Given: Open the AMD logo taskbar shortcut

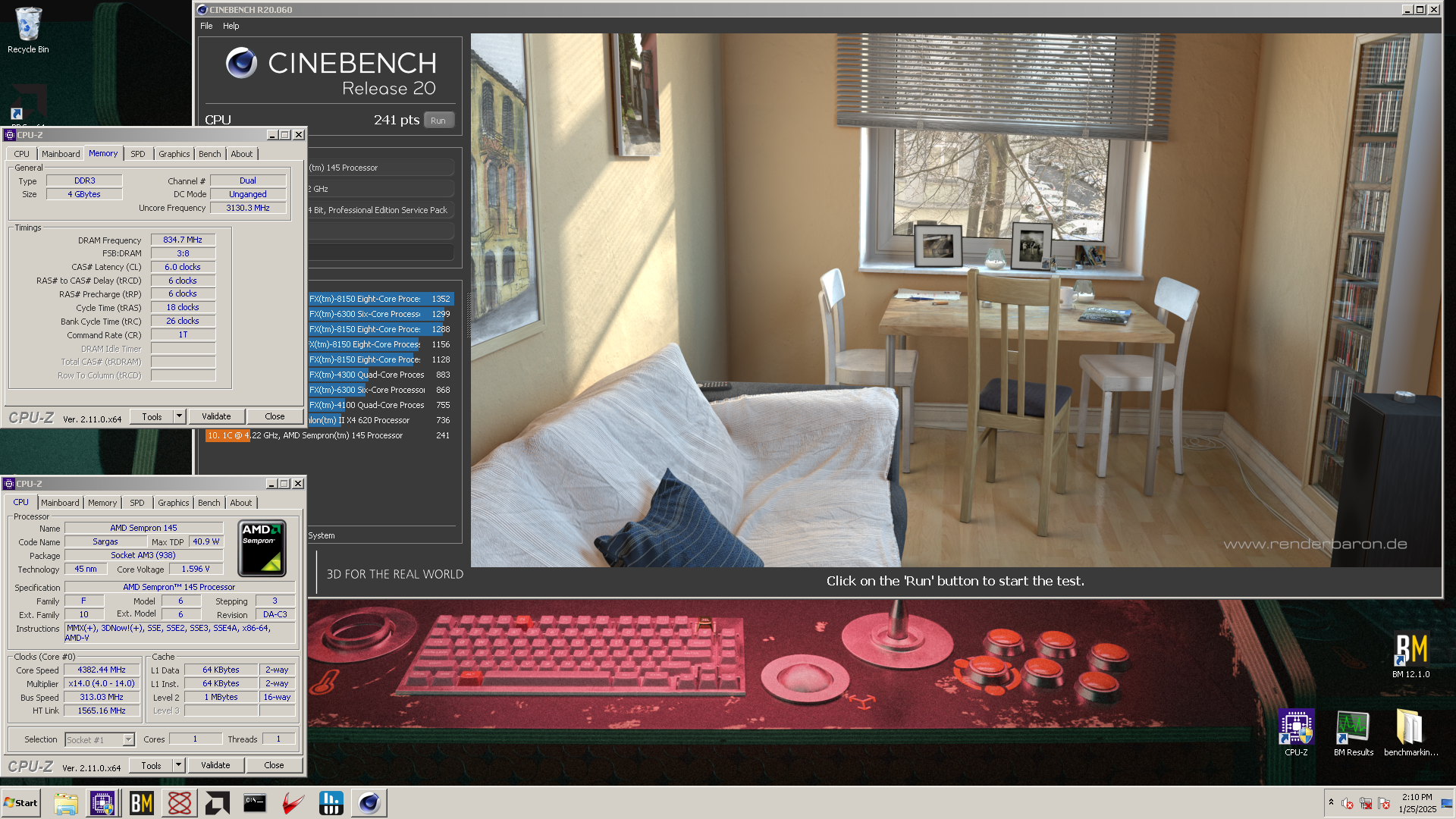Looking at the screenshot, I should click(217, 803).
